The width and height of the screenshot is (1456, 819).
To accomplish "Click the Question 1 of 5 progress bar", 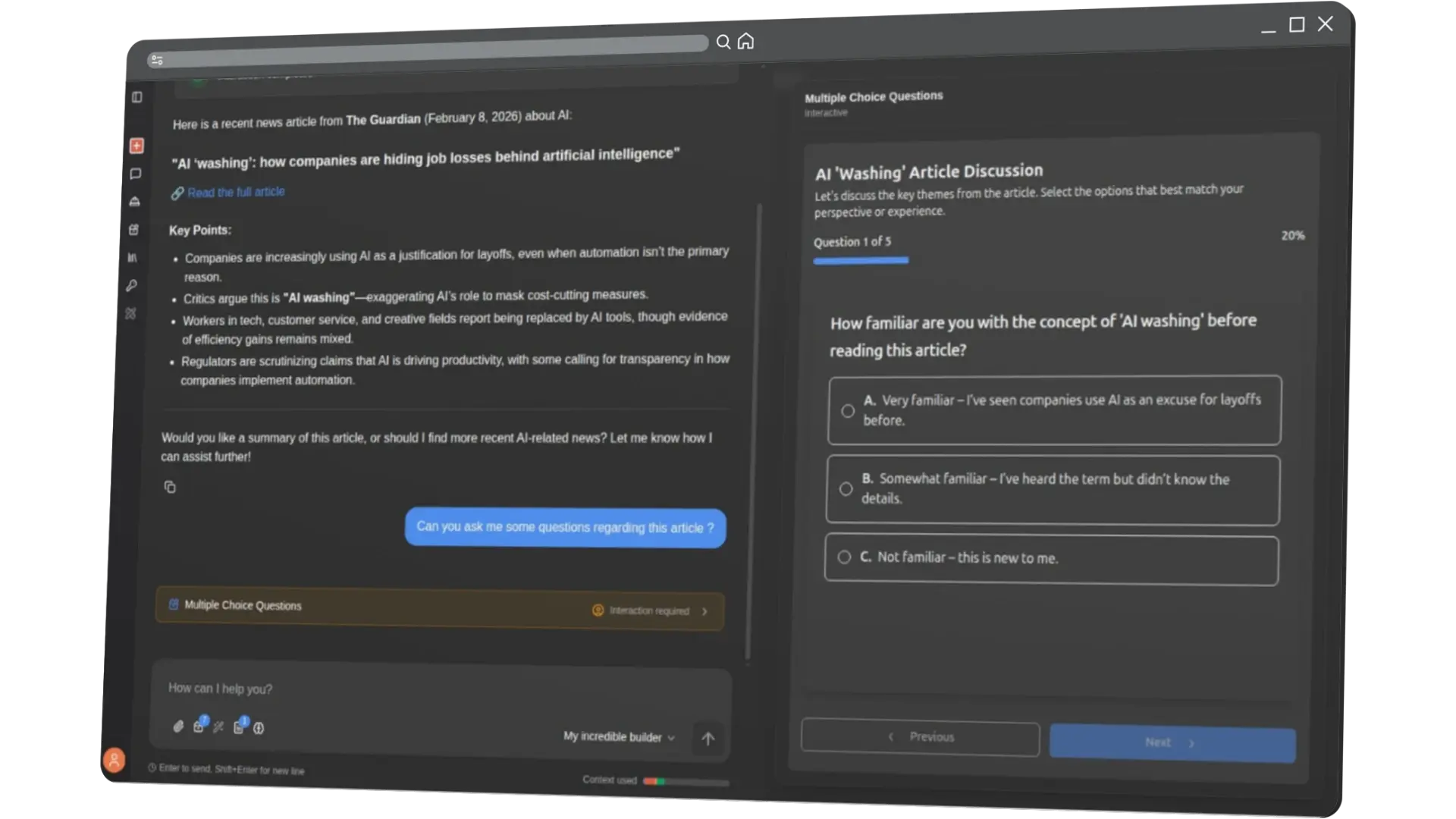I will [x=861, y=260].
